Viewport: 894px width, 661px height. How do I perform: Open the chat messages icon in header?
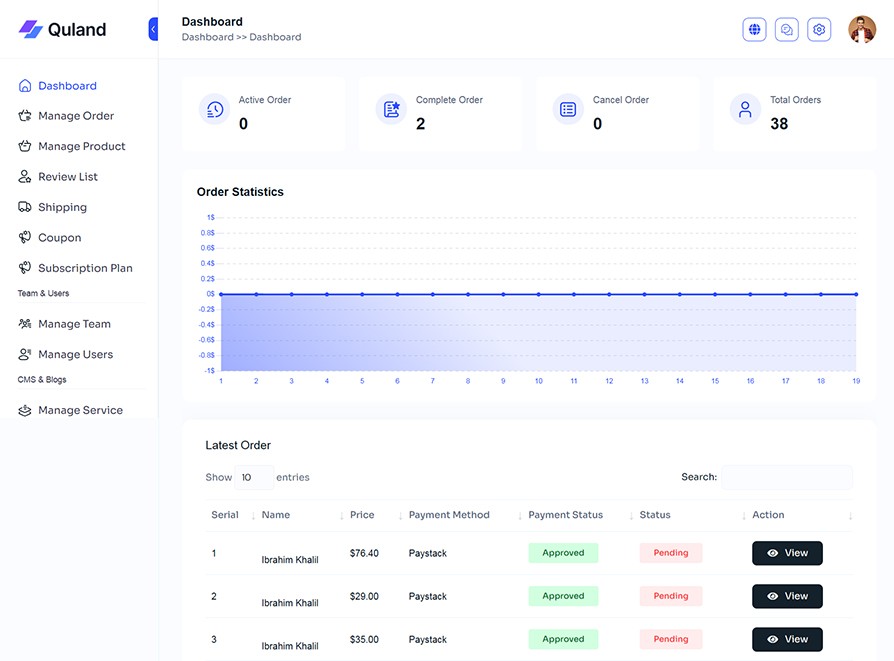787,30
